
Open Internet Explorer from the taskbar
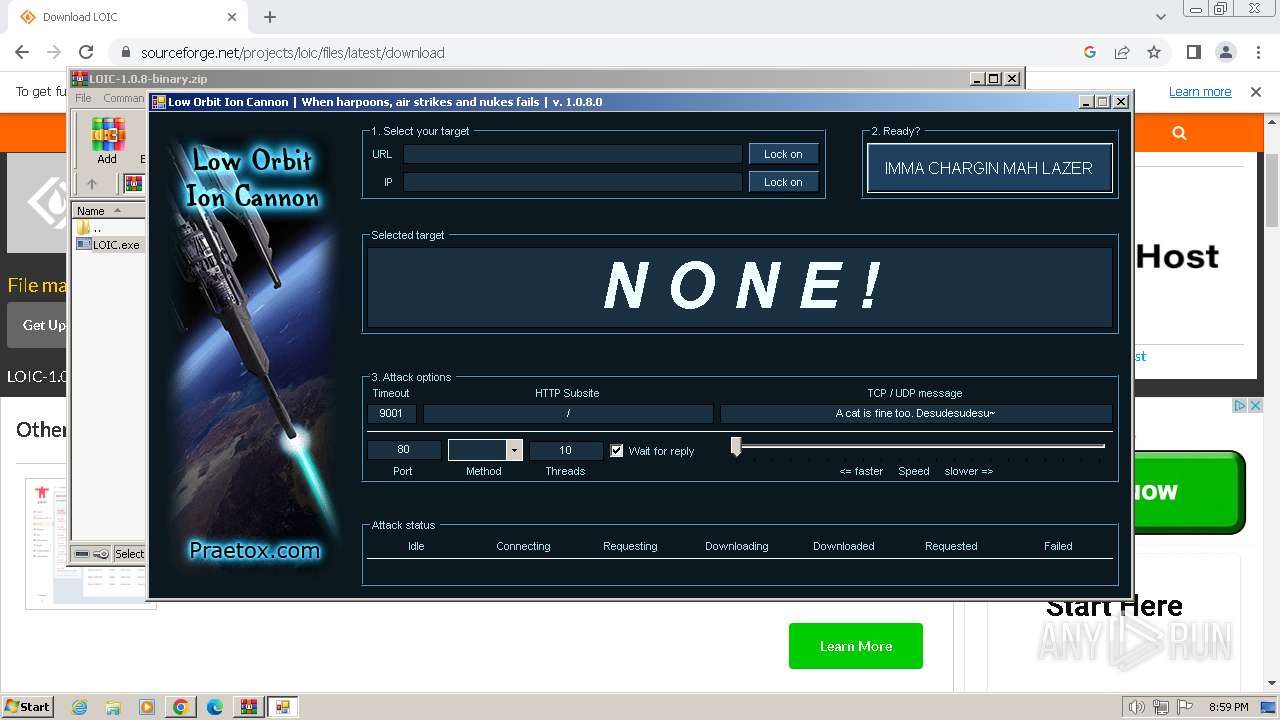click(79, 707)
